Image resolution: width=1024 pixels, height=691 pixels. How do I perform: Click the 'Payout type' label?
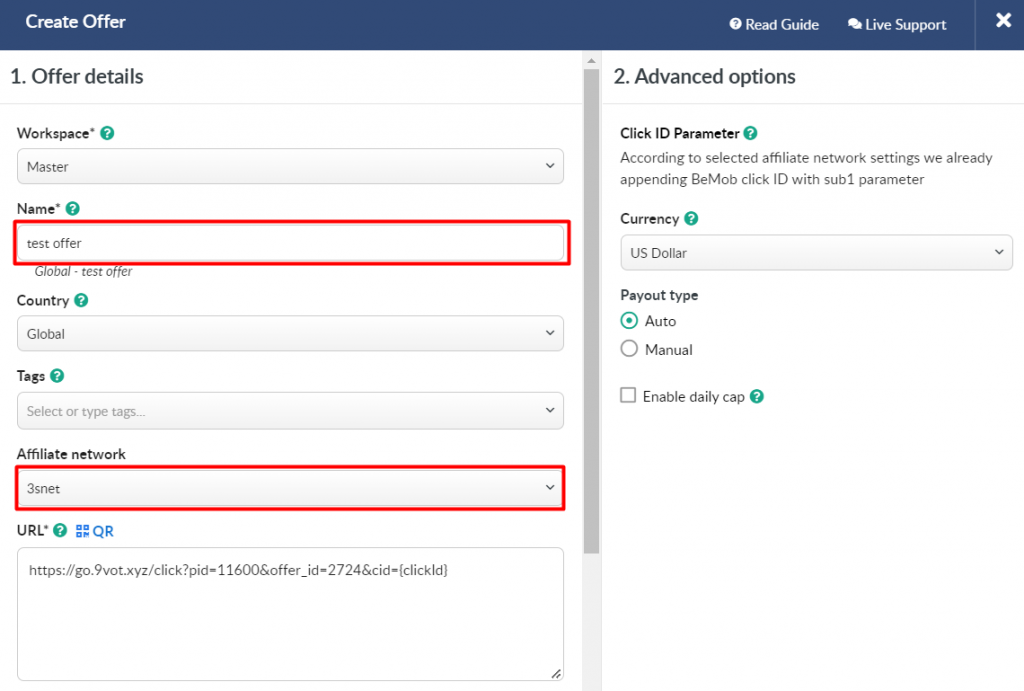coord(659,295)
